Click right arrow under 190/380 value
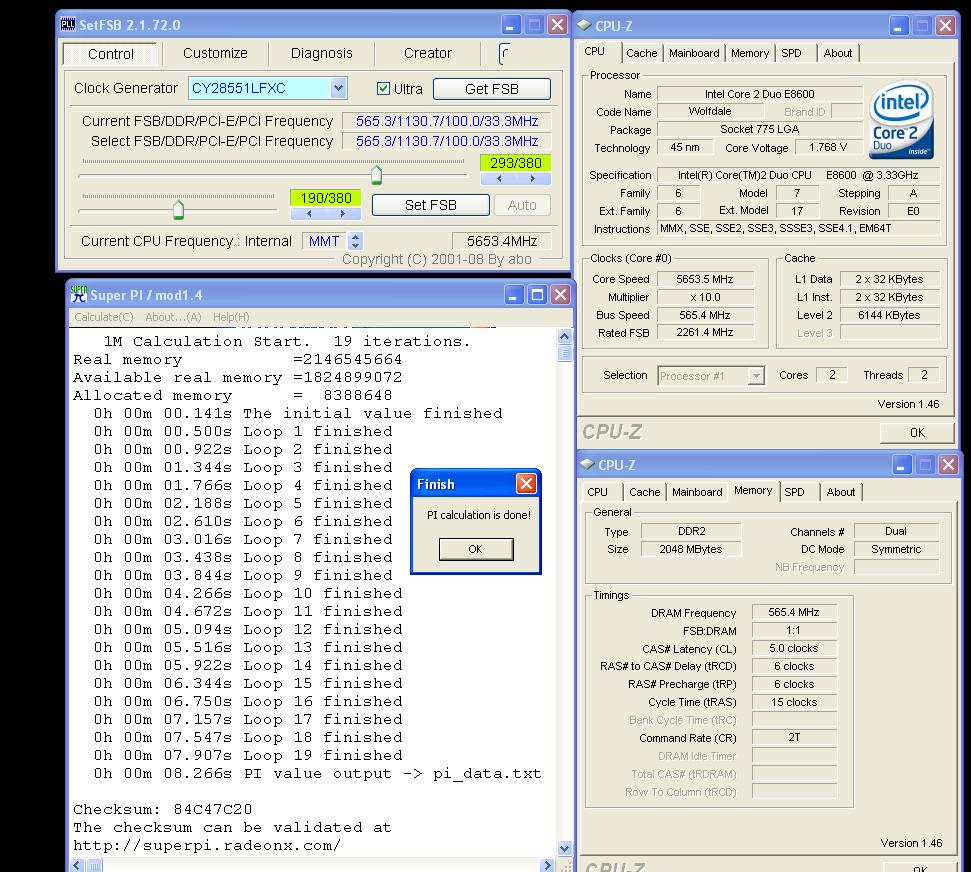Screen dimensions: 971x872 [342, 213]
